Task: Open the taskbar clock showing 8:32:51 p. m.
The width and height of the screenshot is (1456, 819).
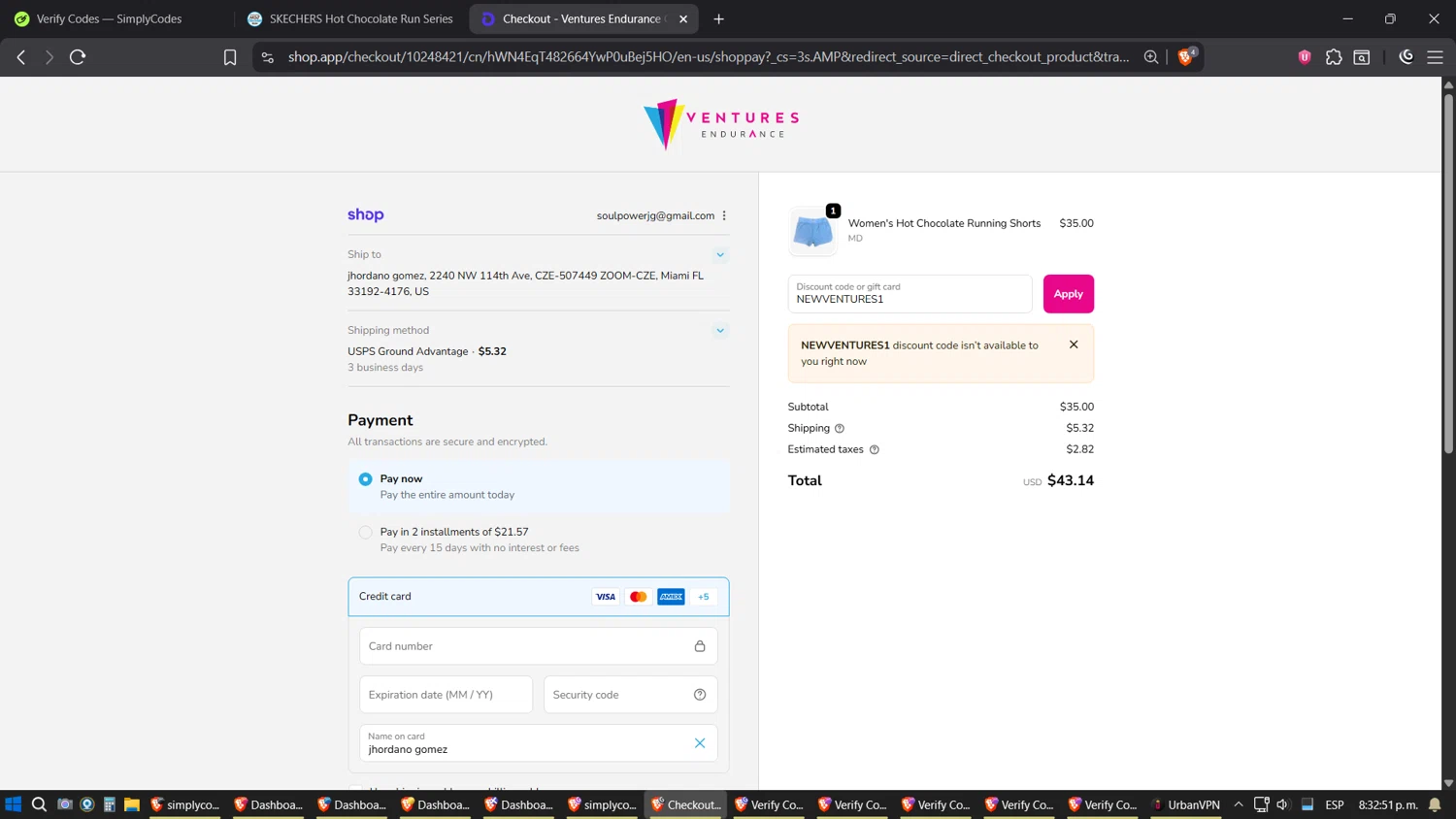Action: tap(1388, 804)
